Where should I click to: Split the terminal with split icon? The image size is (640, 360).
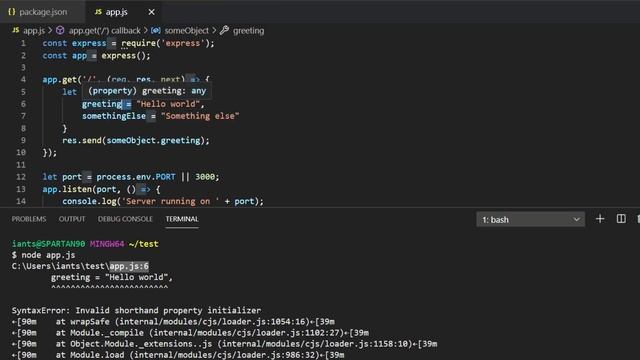621,219
